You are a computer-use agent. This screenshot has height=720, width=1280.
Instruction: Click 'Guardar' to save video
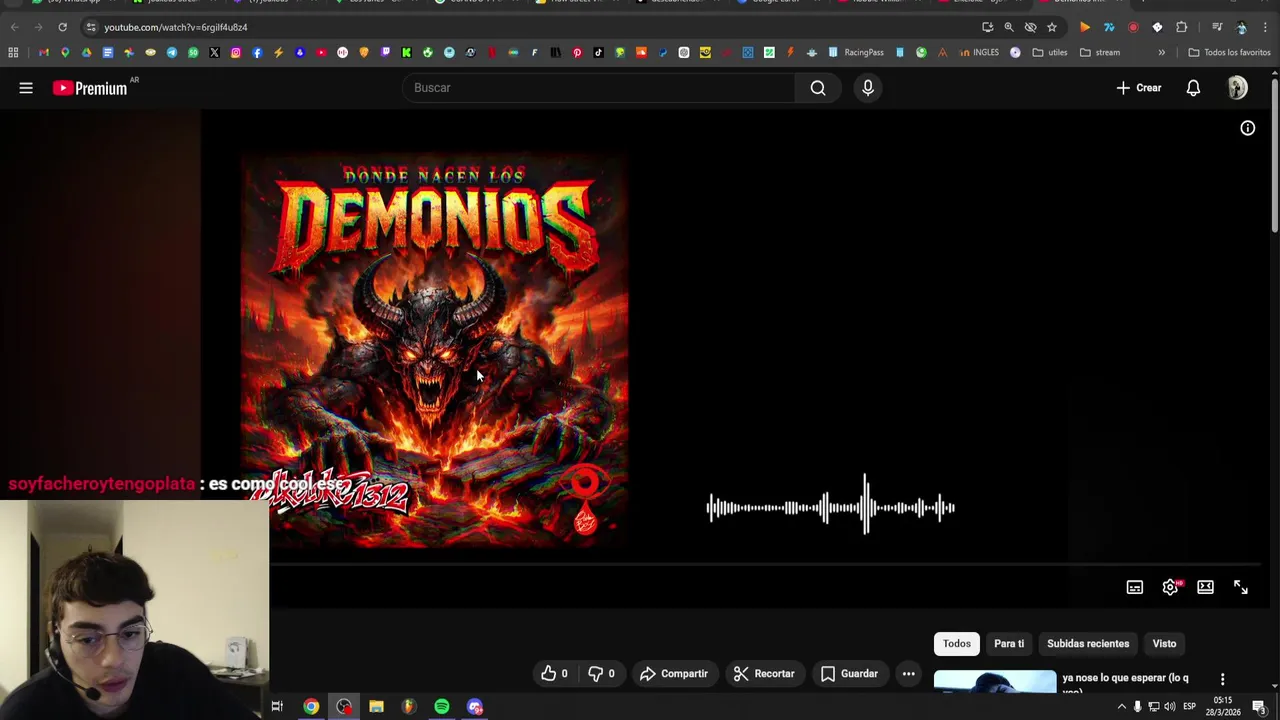pyautogui.click(x=849, y=674)
